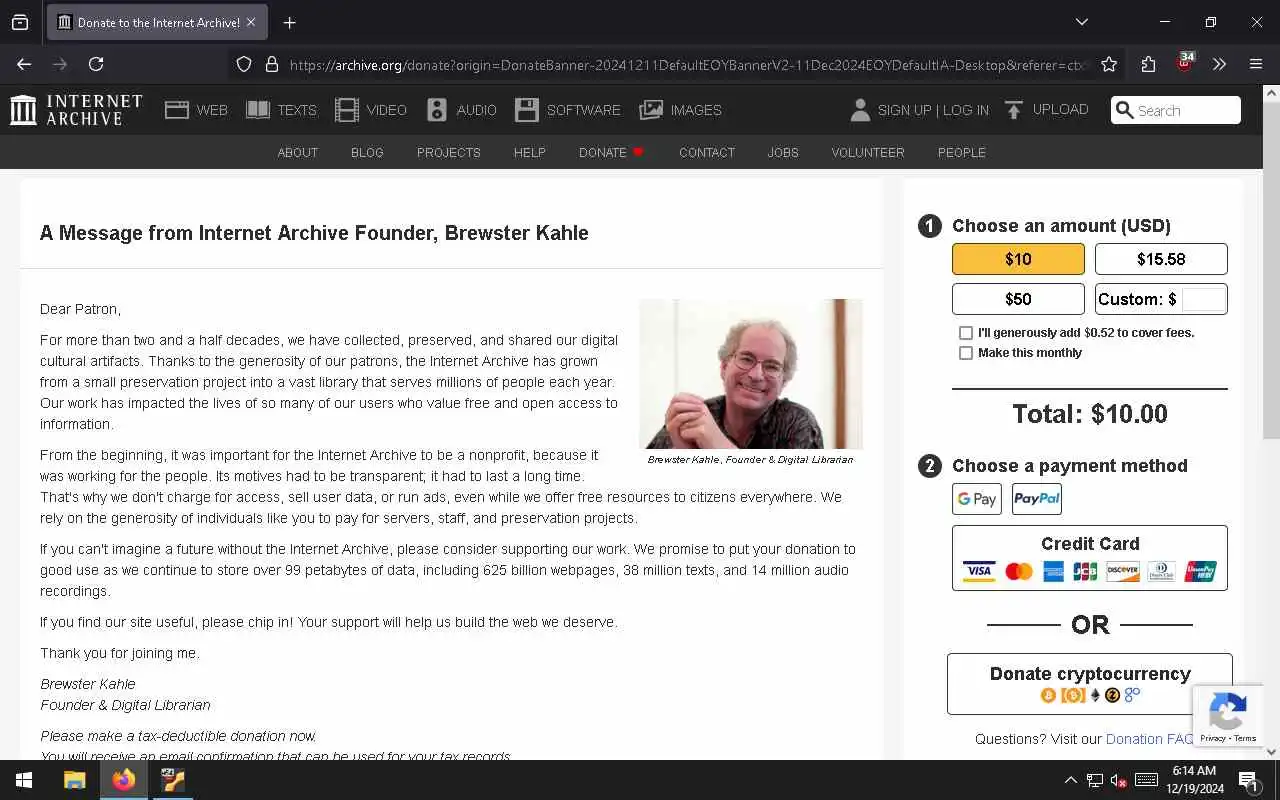1280x800 pixels.
Task: Open the tracking protection shield icon
Action: [x=244, y=65]
